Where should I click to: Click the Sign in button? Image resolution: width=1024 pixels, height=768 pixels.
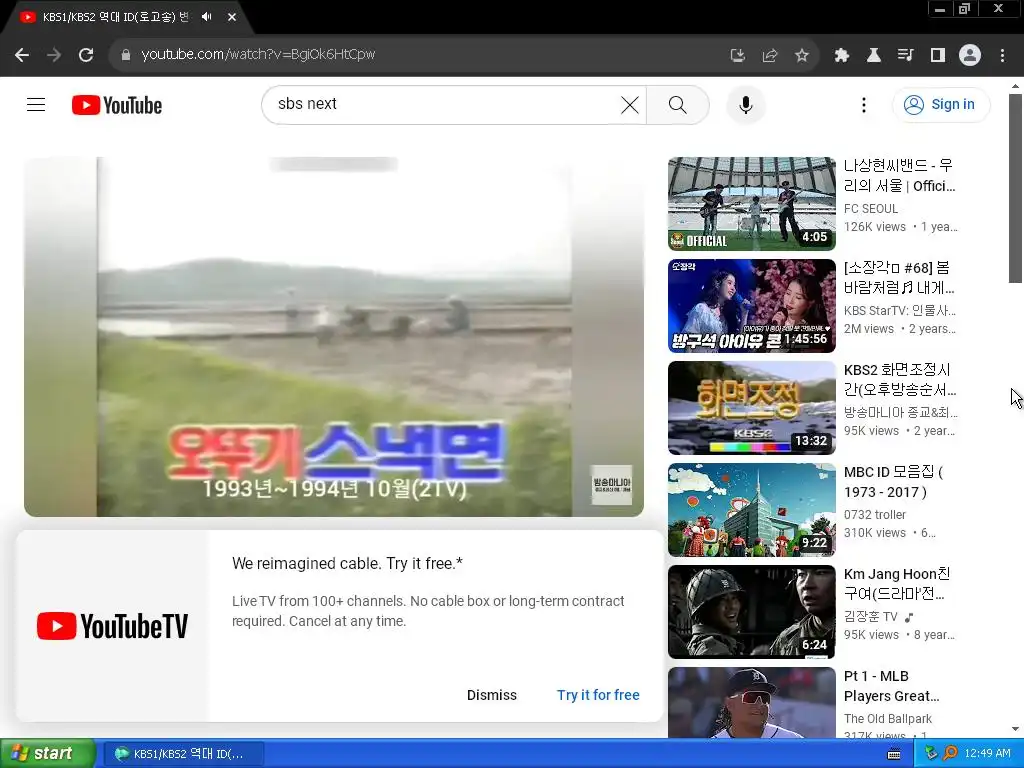tap(940, 104)
